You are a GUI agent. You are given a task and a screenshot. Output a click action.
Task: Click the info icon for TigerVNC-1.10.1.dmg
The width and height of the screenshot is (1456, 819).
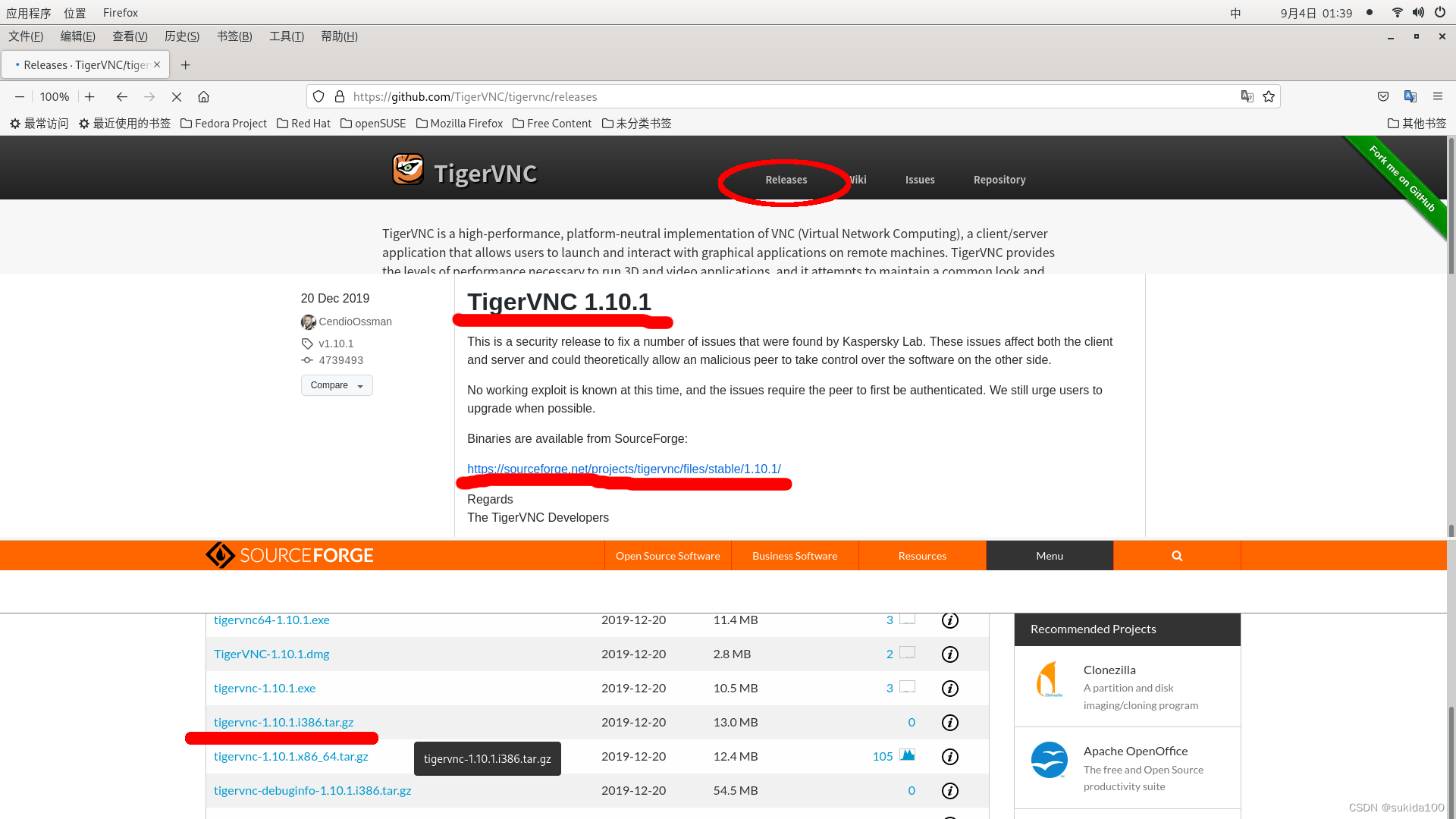tap(949, 654)
